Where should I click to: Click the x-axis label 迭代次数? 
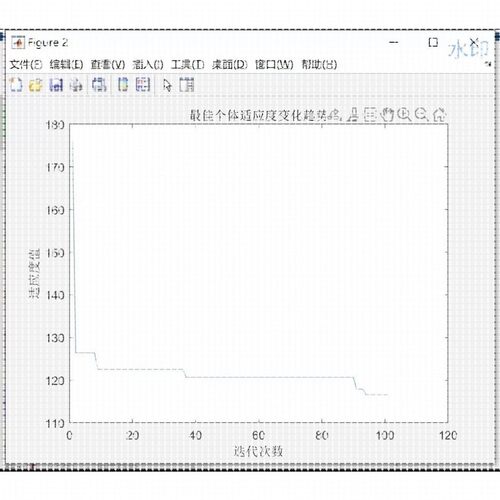[x=258, y=451]
